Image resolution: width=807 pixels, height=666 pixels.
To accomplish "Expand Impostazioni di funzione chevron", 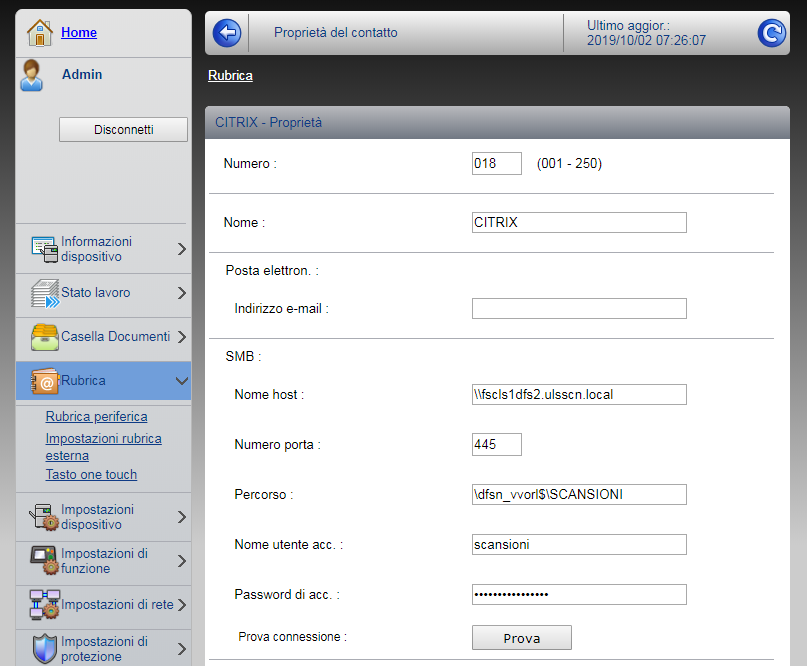I will tap(182, 561).
